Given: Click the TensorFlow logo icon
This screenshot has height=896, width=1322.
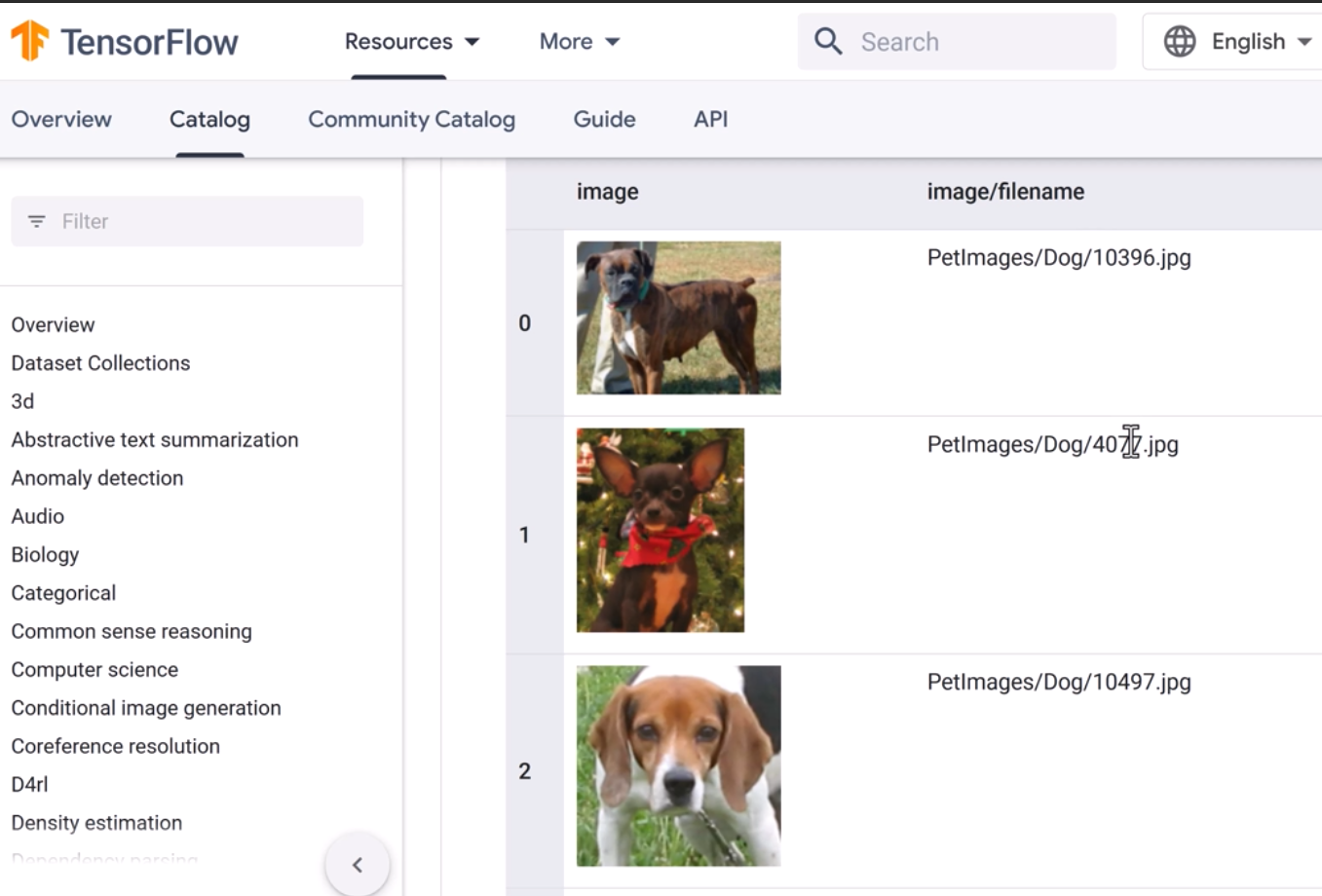Looking at the screenshot, I should (29, 41).
